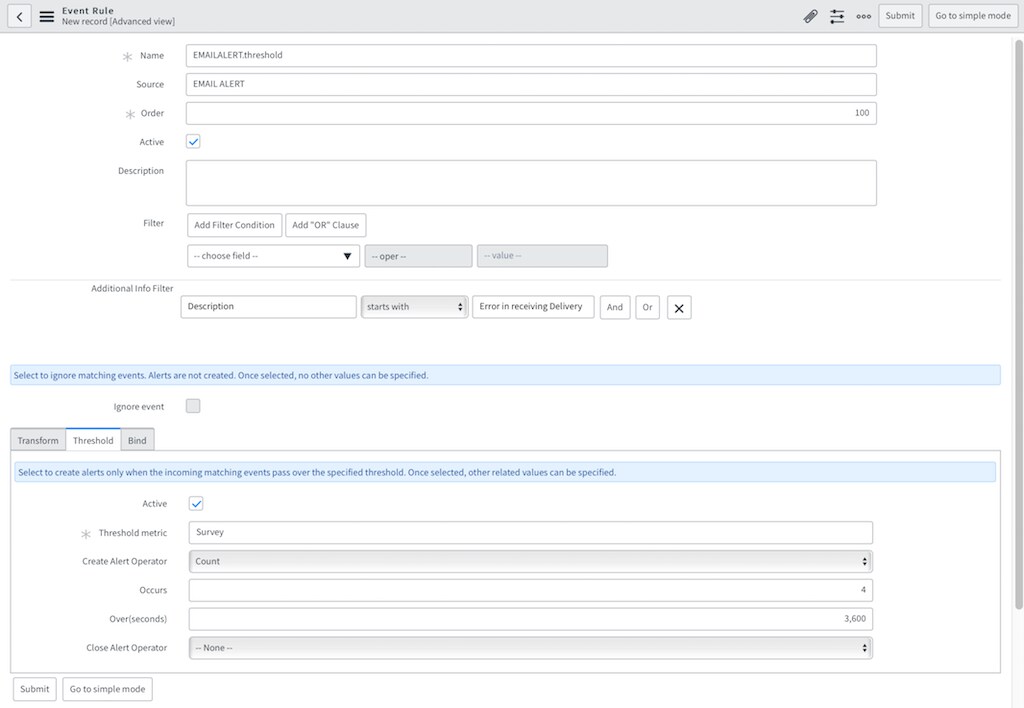Click the 'Event Rule' header title
This screenshot has height=708, width=1024.
tap(88, 10)
